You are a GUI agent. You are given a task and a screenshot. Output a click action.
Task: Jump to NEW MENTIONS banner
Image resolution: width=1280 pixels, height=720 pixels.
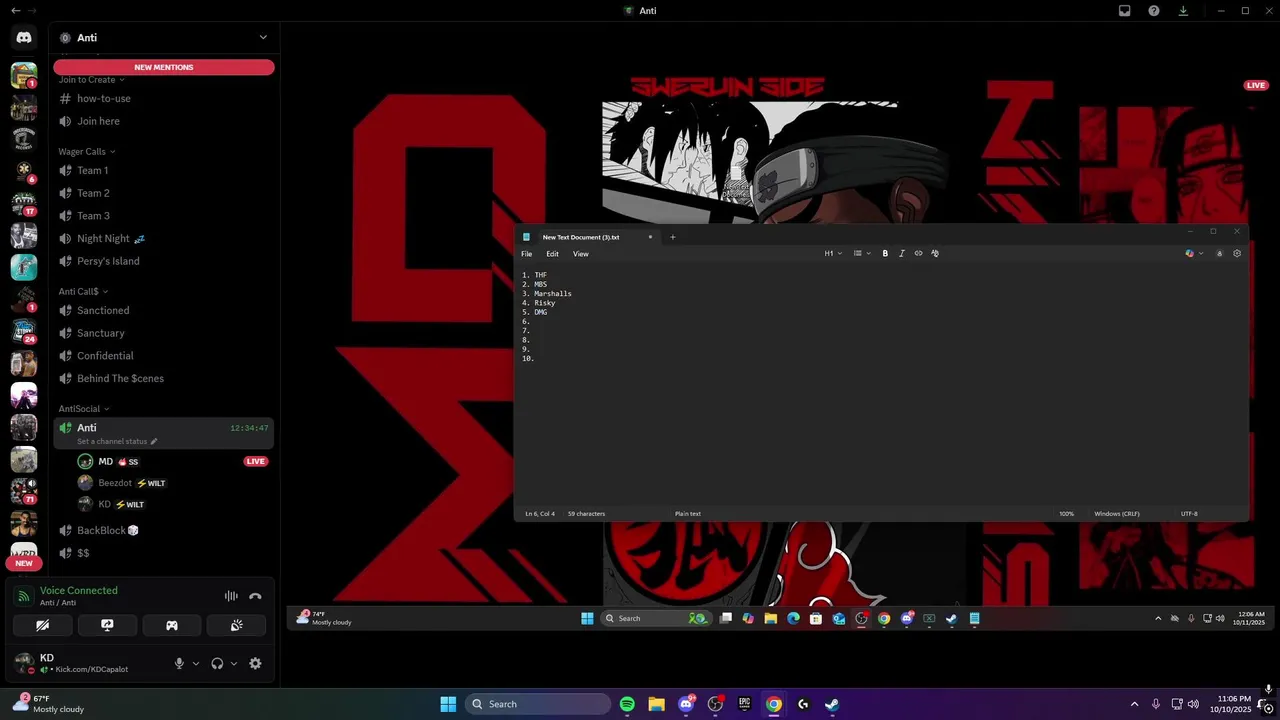click(x=164, y=67)
